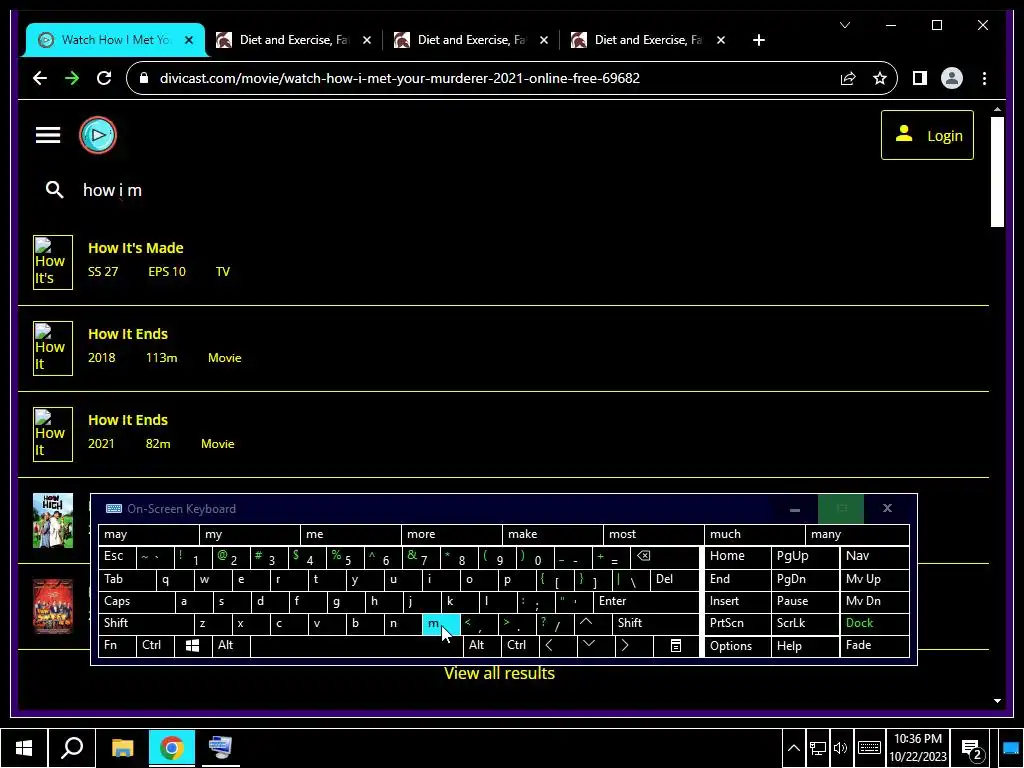
Task: Click the 'View all results' link
Action: (499, 673)
